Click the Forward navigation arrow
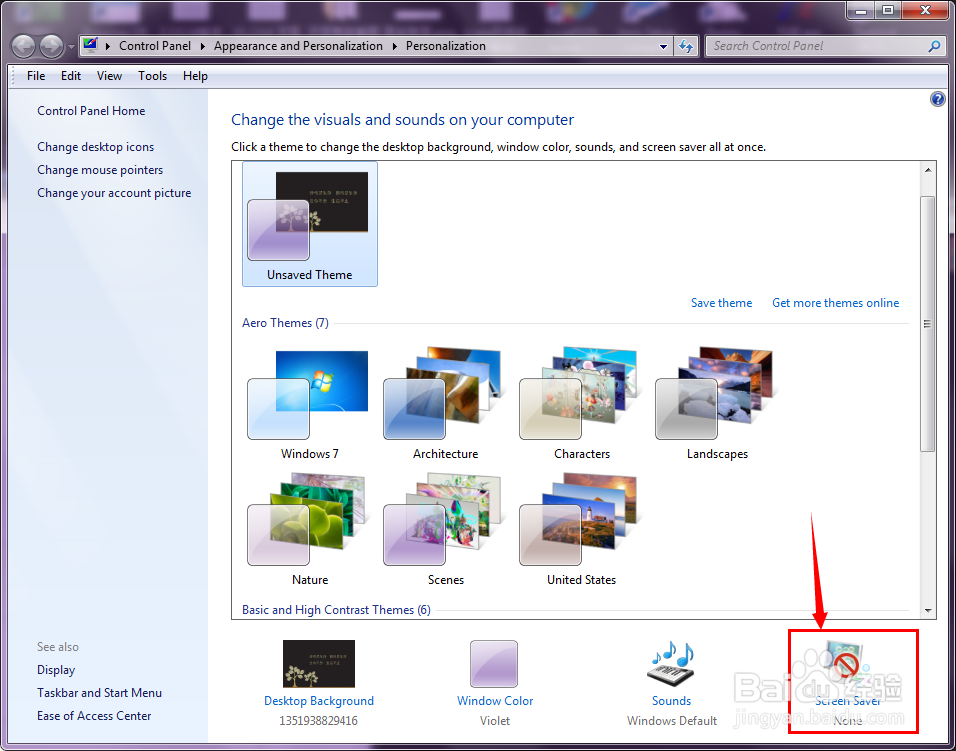The width and height of the screenshot is (956, 751). point(51,46)
